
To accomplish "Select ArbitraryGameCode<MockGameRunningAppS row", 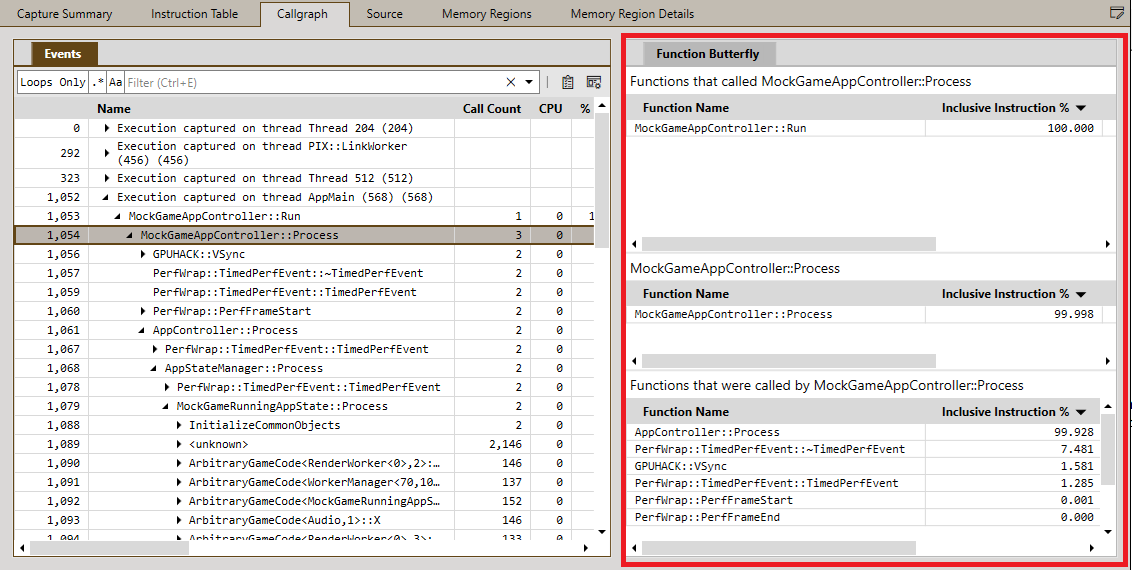I will 304,501.
